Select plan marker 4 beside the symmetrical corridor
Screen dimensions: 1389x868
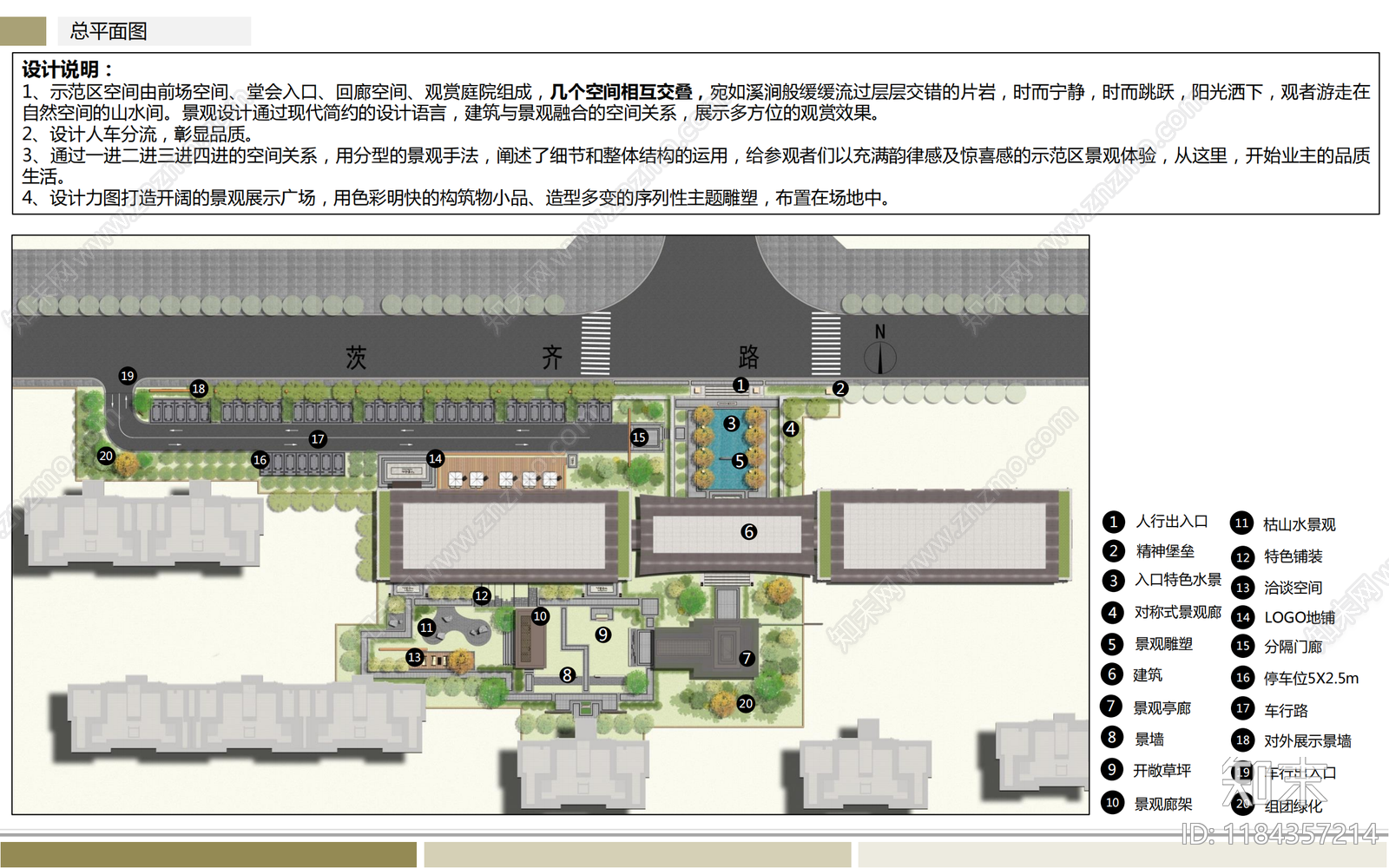coord(790,429)
